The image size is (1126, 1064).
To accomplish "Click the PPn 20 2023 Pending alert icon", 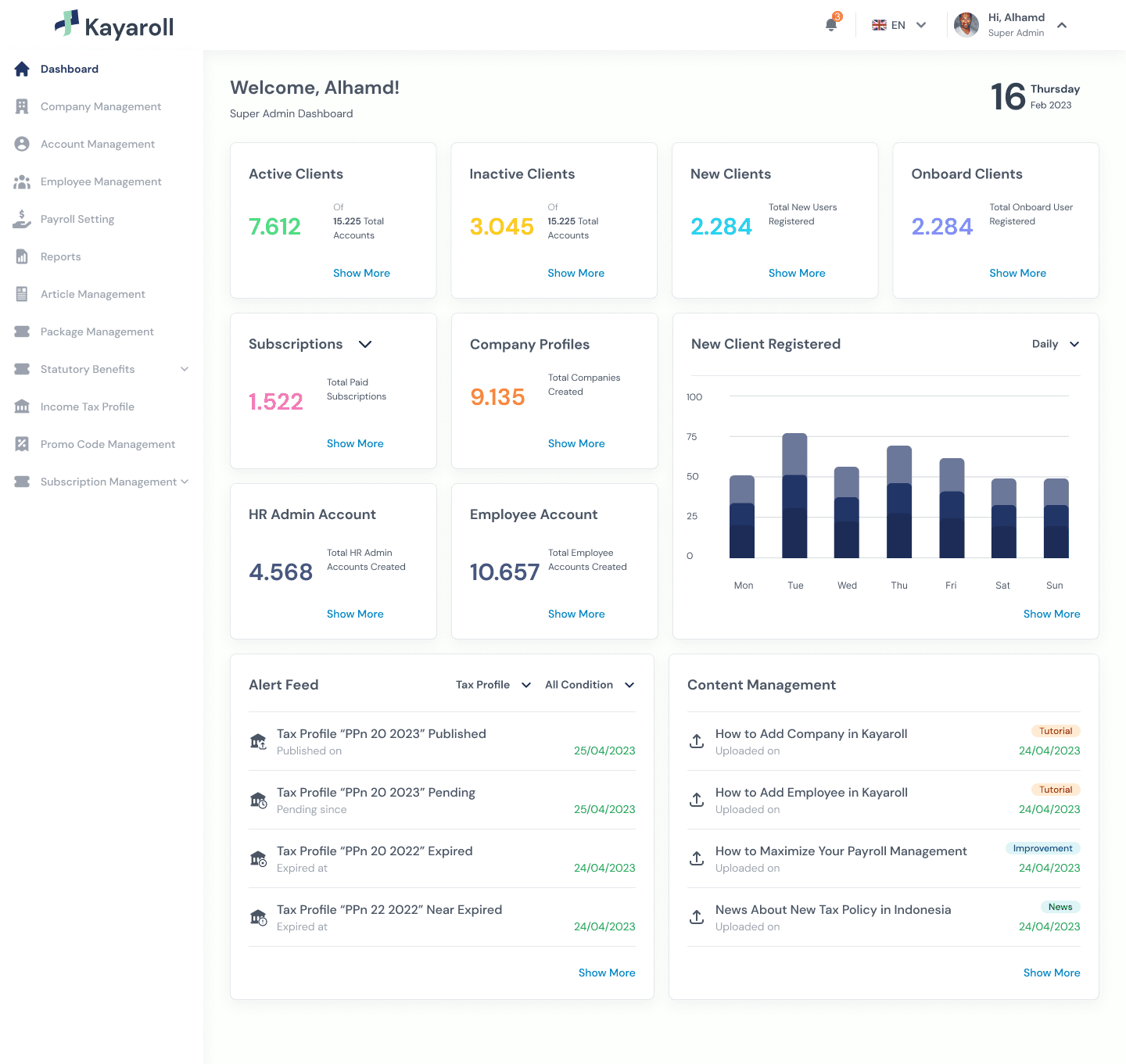I will [258, 800].
